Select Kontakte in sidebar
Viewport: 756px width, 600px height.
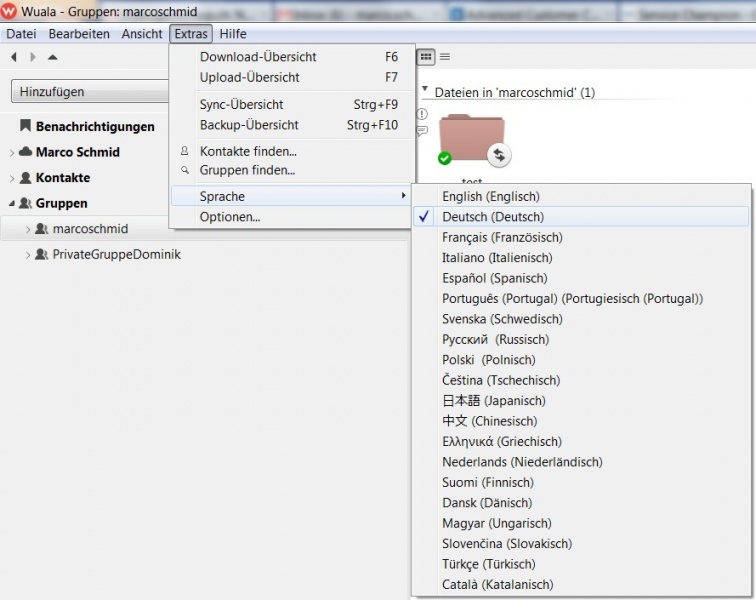(63, 177)
